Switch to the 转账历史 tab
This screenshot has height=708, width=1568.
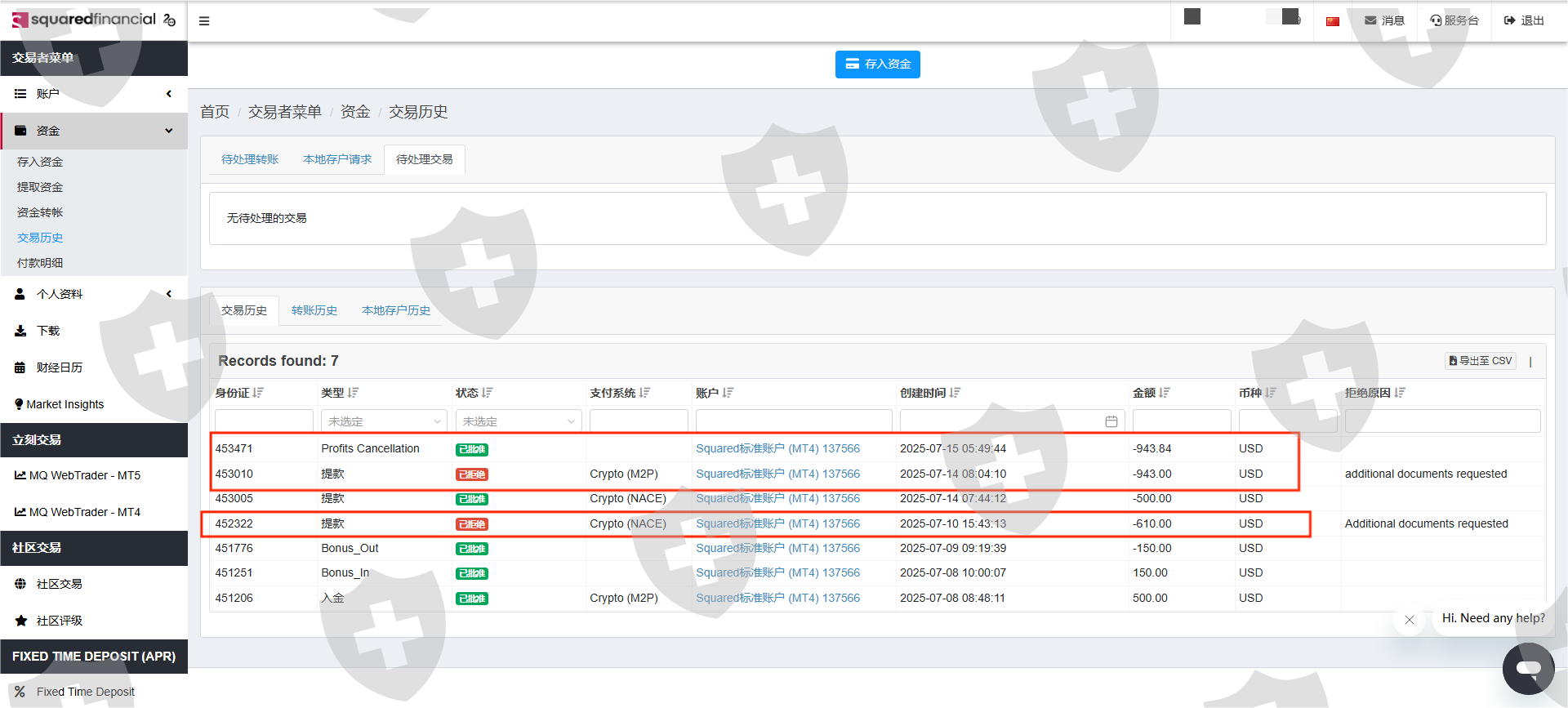[314, 310]
